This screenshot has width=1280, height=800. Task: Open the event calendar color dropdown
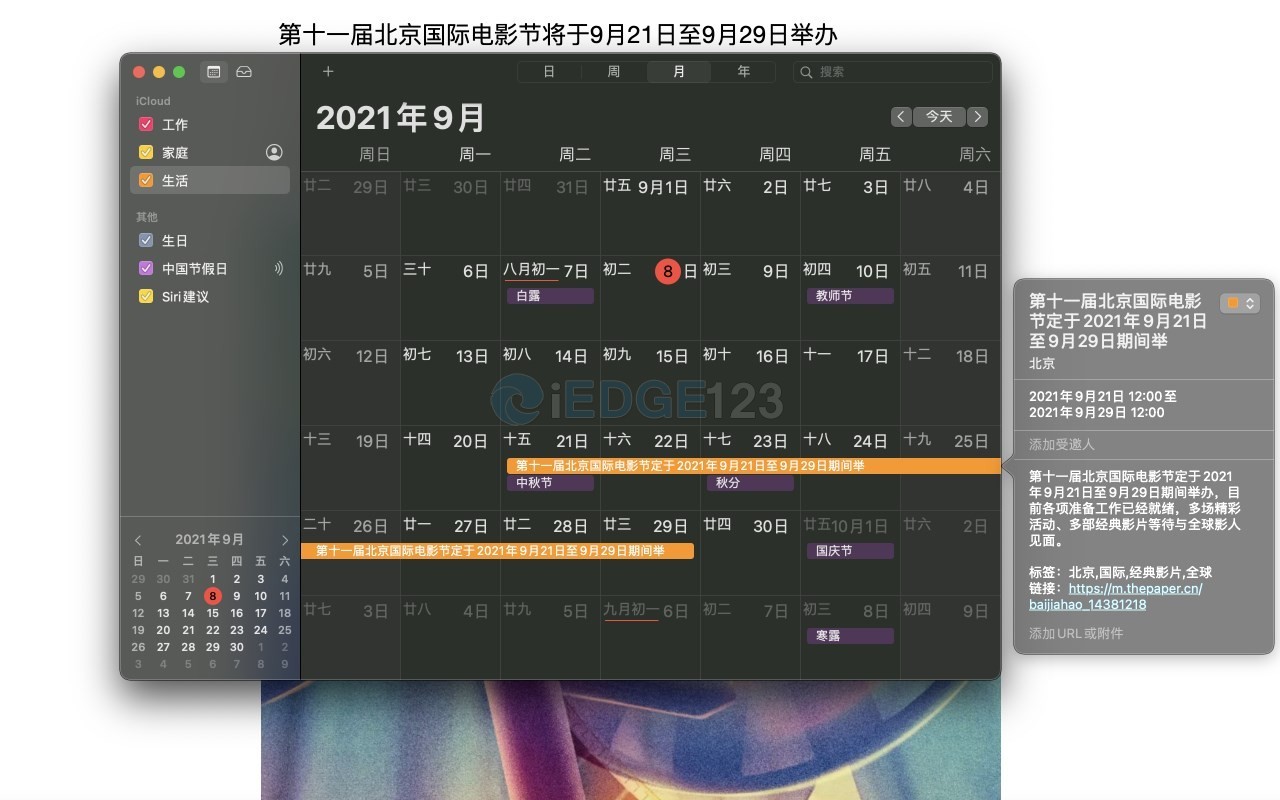coord(1240,302)
